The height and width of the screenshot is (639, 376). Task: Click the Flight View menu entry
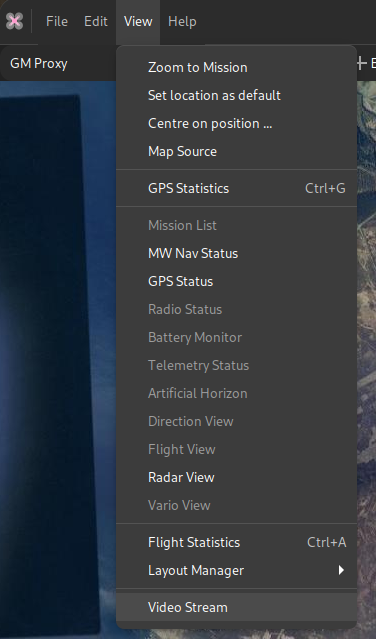(x=236, y=450)
